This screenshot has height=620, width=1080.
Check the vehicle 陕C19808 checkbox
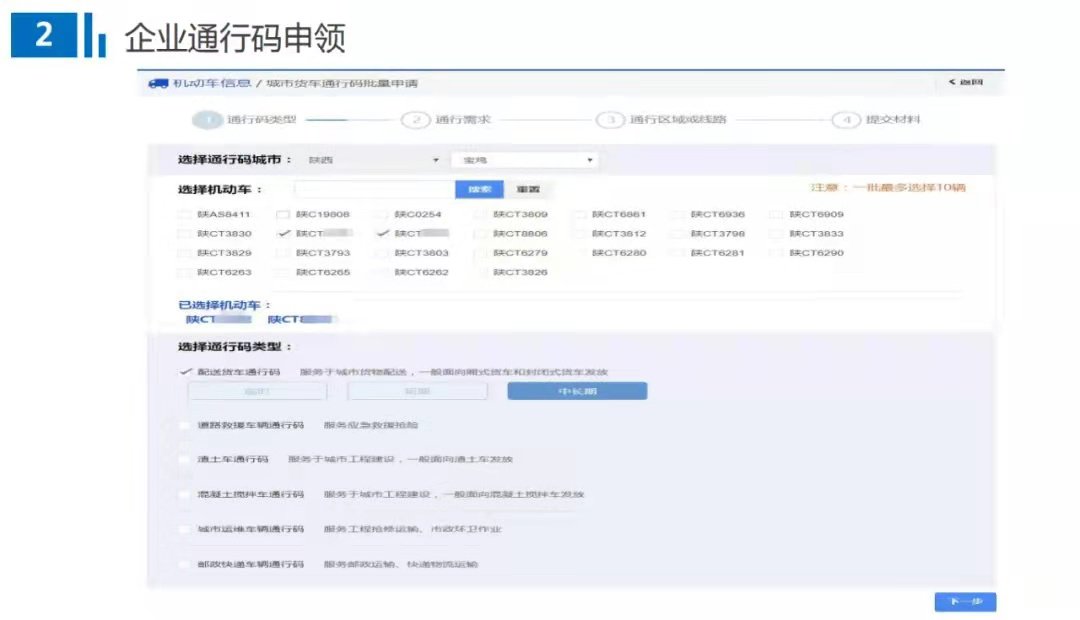click(283, 214)
